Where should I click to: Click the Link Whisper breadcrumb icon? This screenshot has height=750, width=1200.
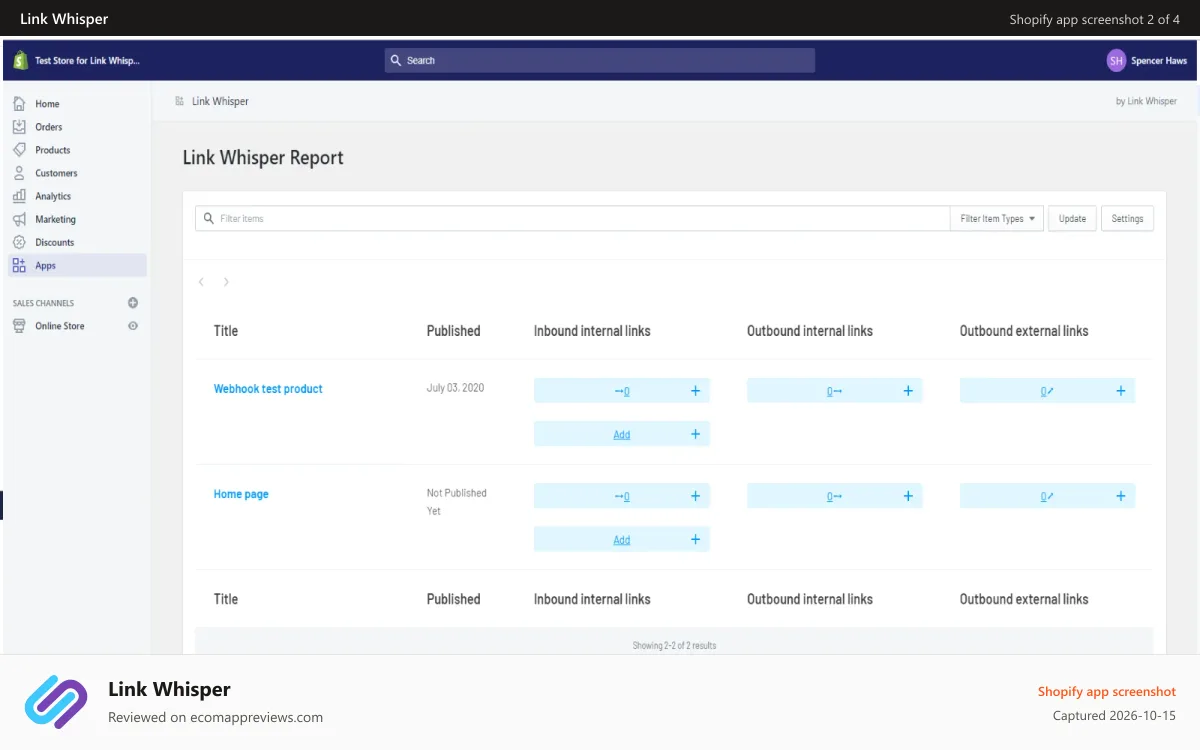(180, 101)
